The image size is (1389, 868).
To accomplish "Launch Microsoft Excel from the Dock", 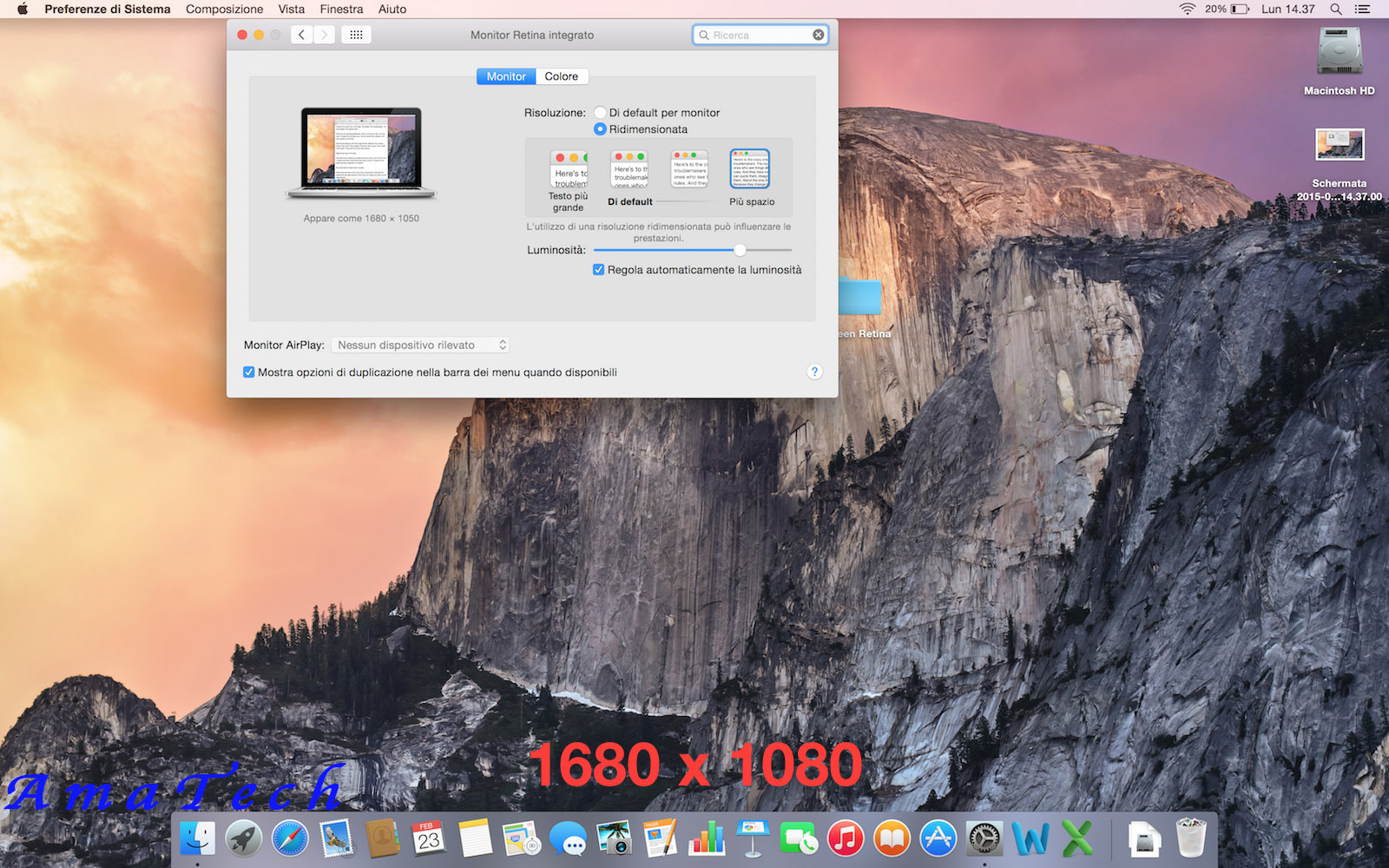I will point(1076,838).
